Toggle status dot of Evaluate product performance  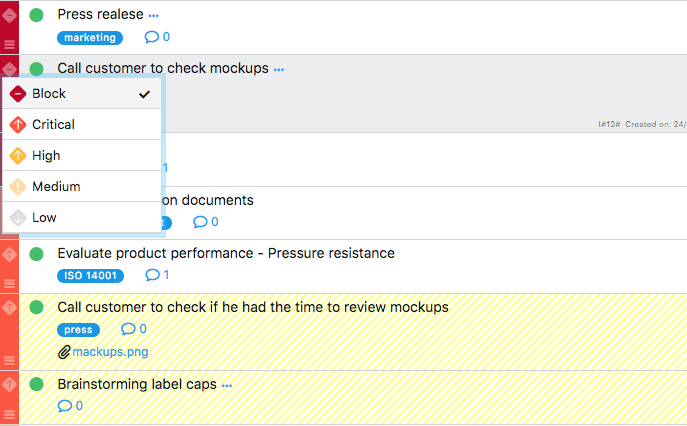(37, 254)
